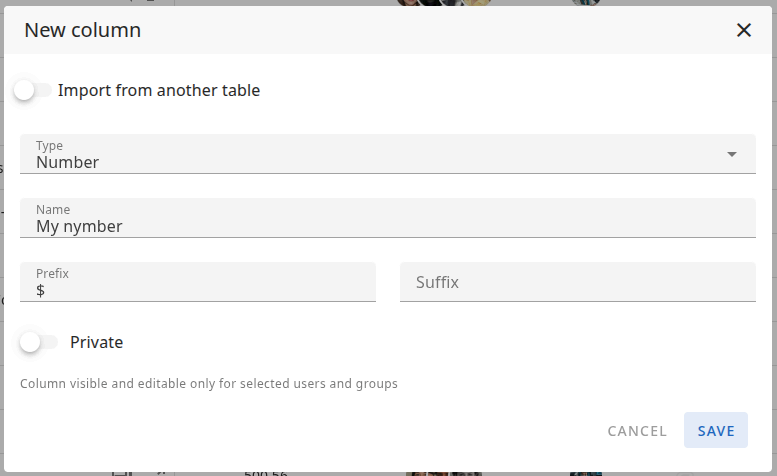777x476 pixels.
Task: Enable the Private column switch
Action: tap(38, 342)
